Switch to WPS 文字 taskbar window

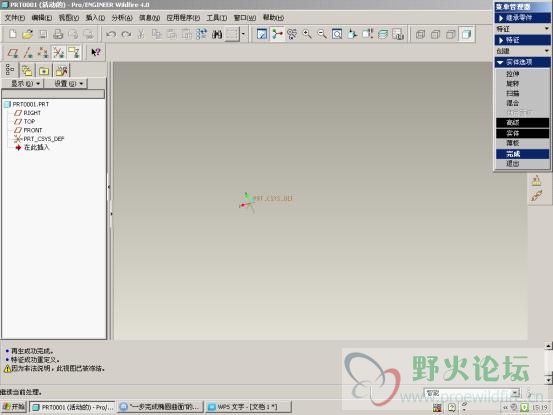(248, 407)
